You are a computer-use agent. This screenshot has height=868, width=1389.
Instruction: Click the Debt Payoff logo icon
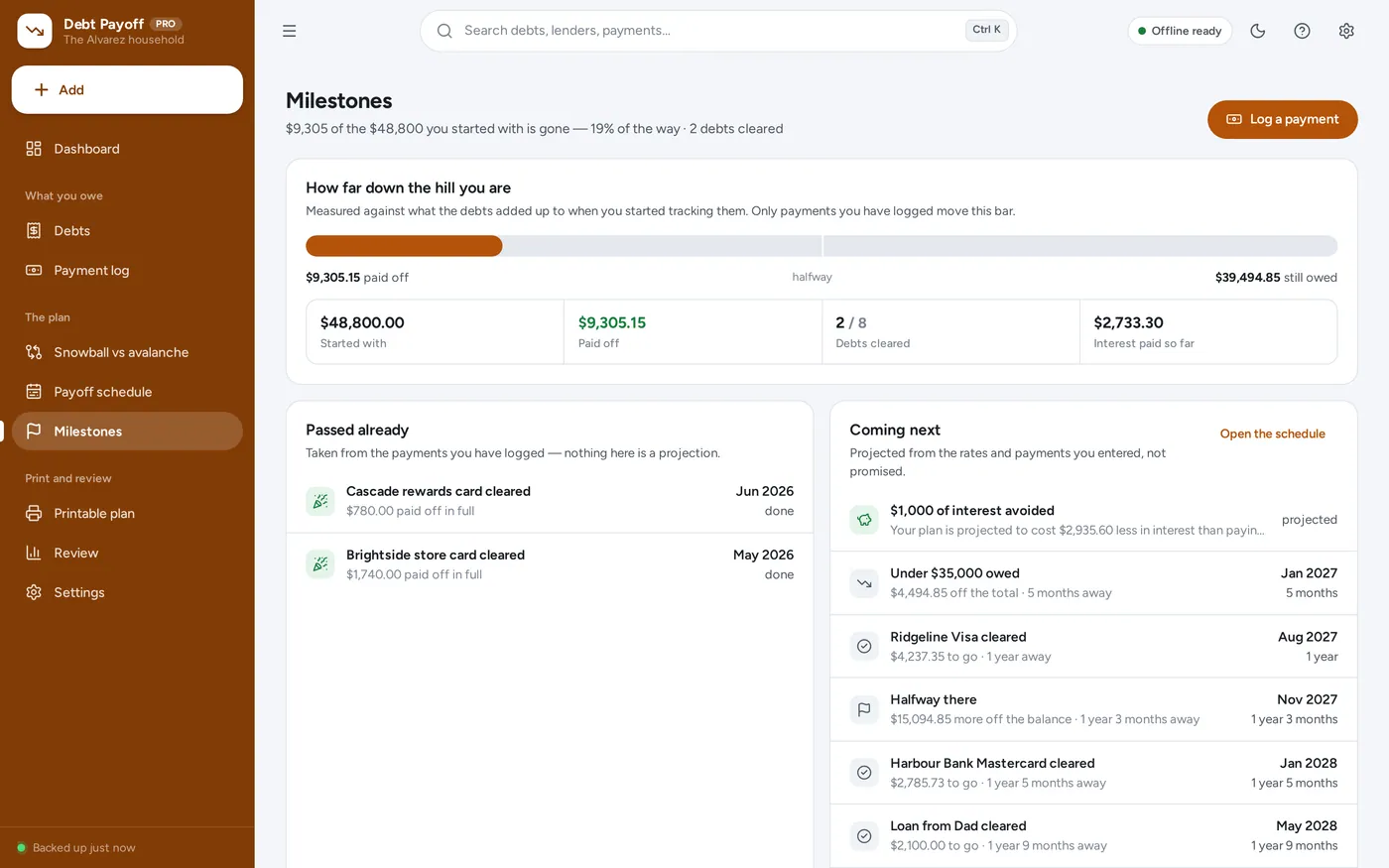(x=35, y=31)
